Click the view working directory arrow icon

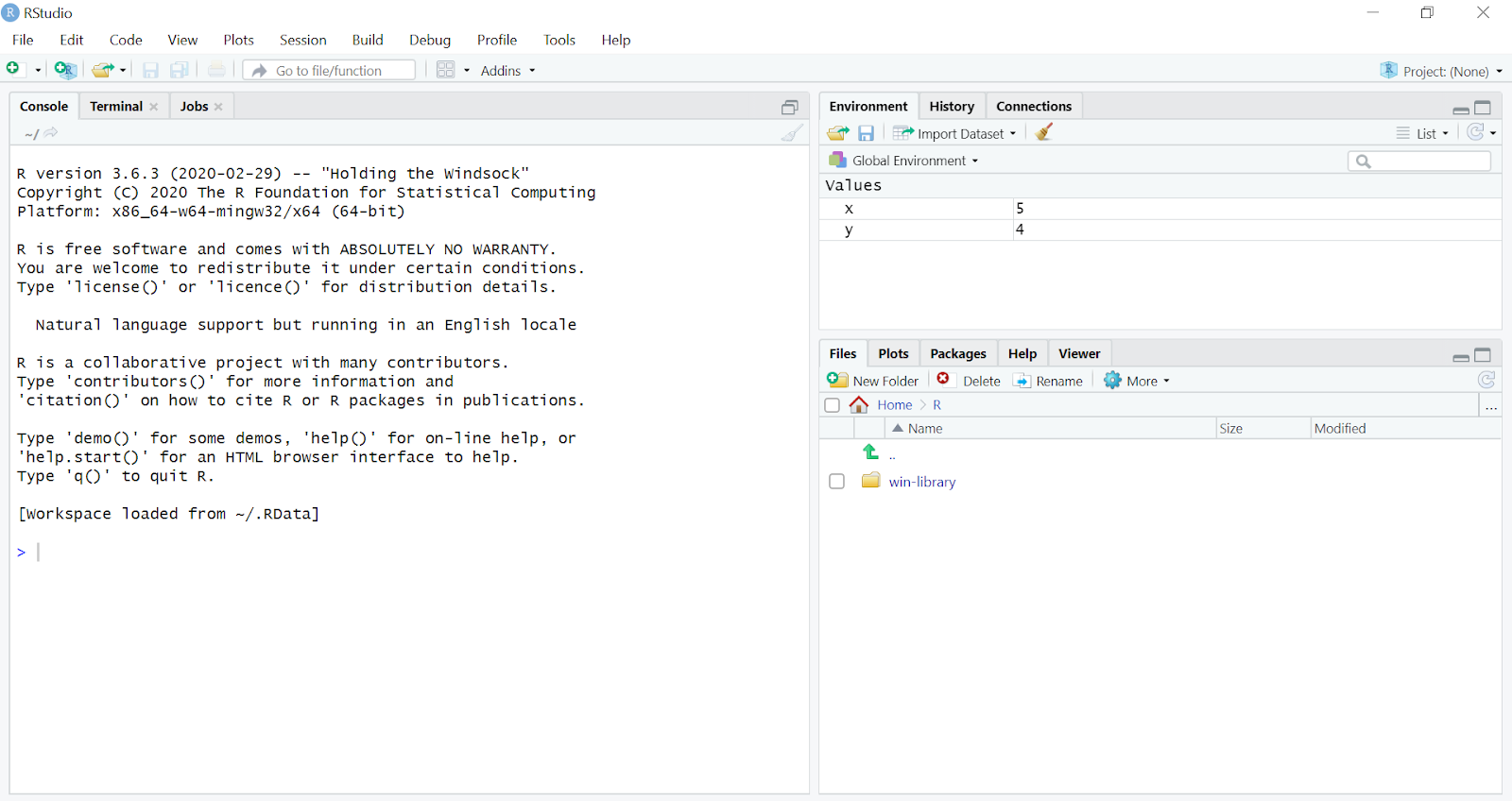coord(51,133)
